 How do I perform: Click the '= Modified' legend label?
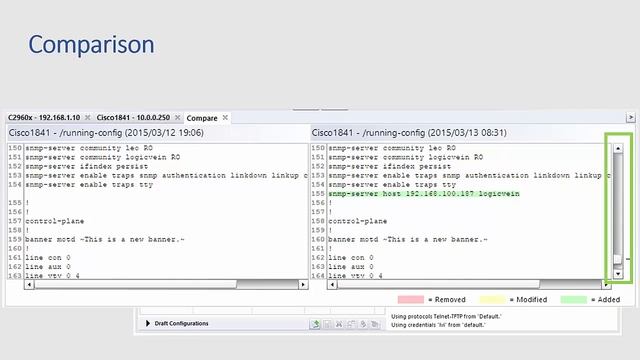(528, 300)
